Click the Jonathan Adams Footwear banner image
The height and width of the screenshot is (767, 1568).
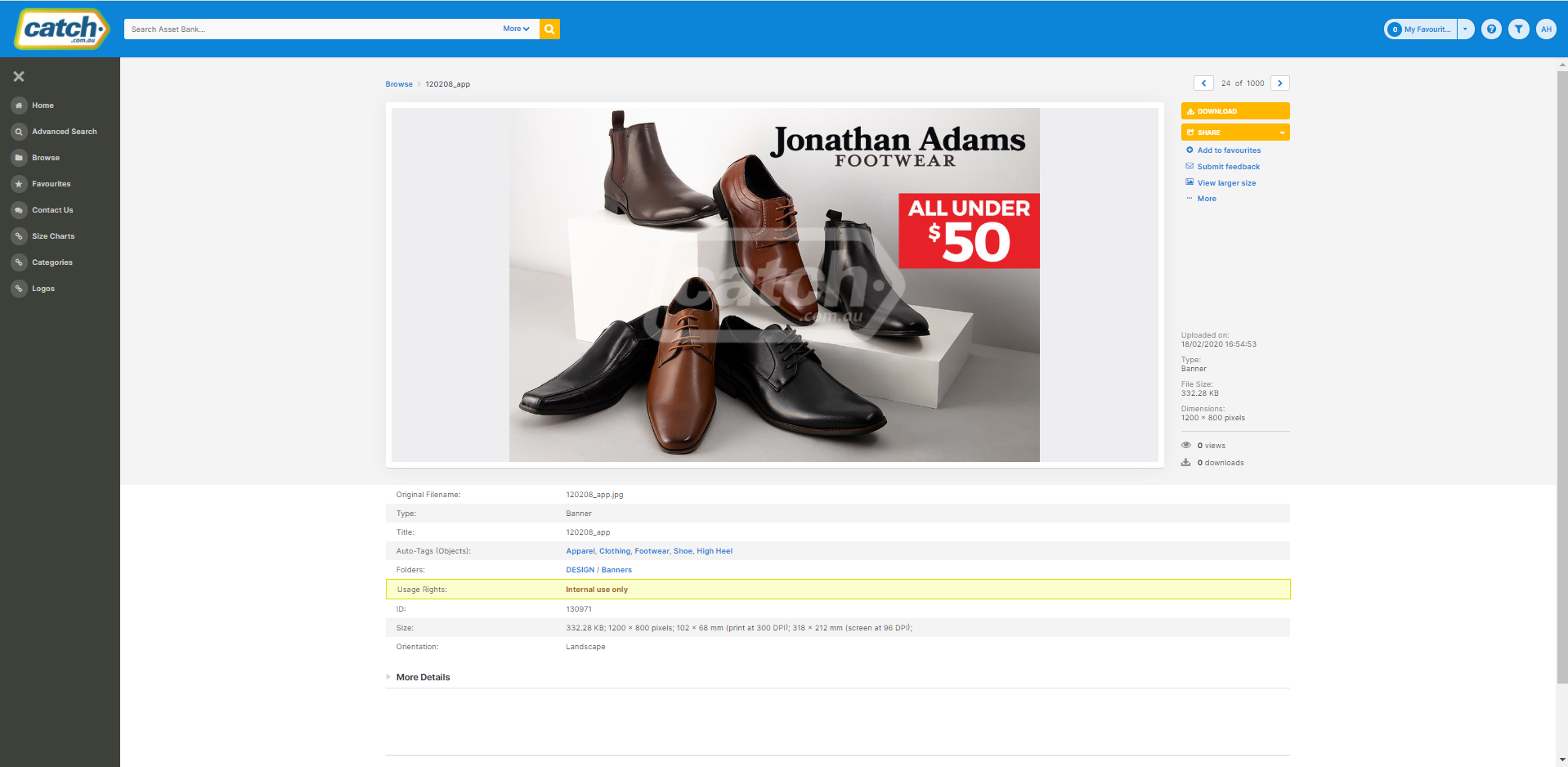[x=774, y=285]
